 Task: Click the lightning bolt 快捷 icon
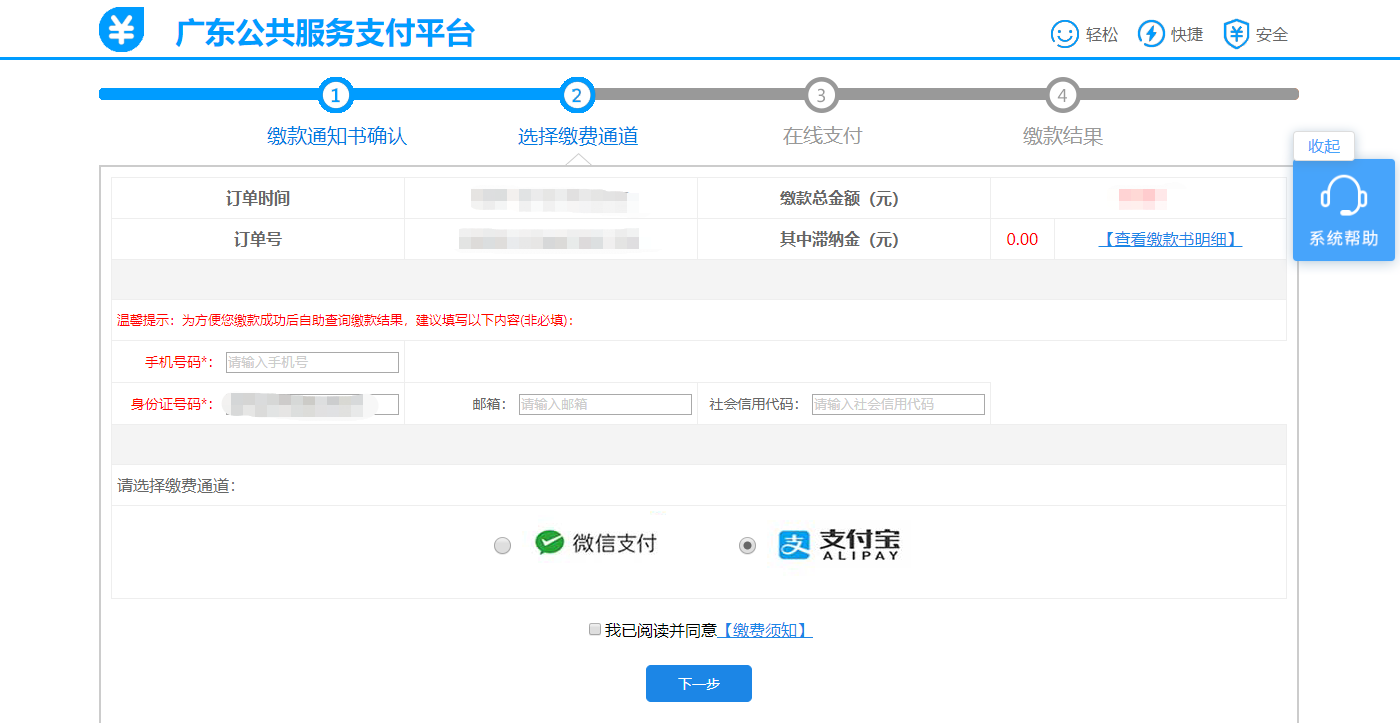pyautogui.click(x=1151, y=34)
